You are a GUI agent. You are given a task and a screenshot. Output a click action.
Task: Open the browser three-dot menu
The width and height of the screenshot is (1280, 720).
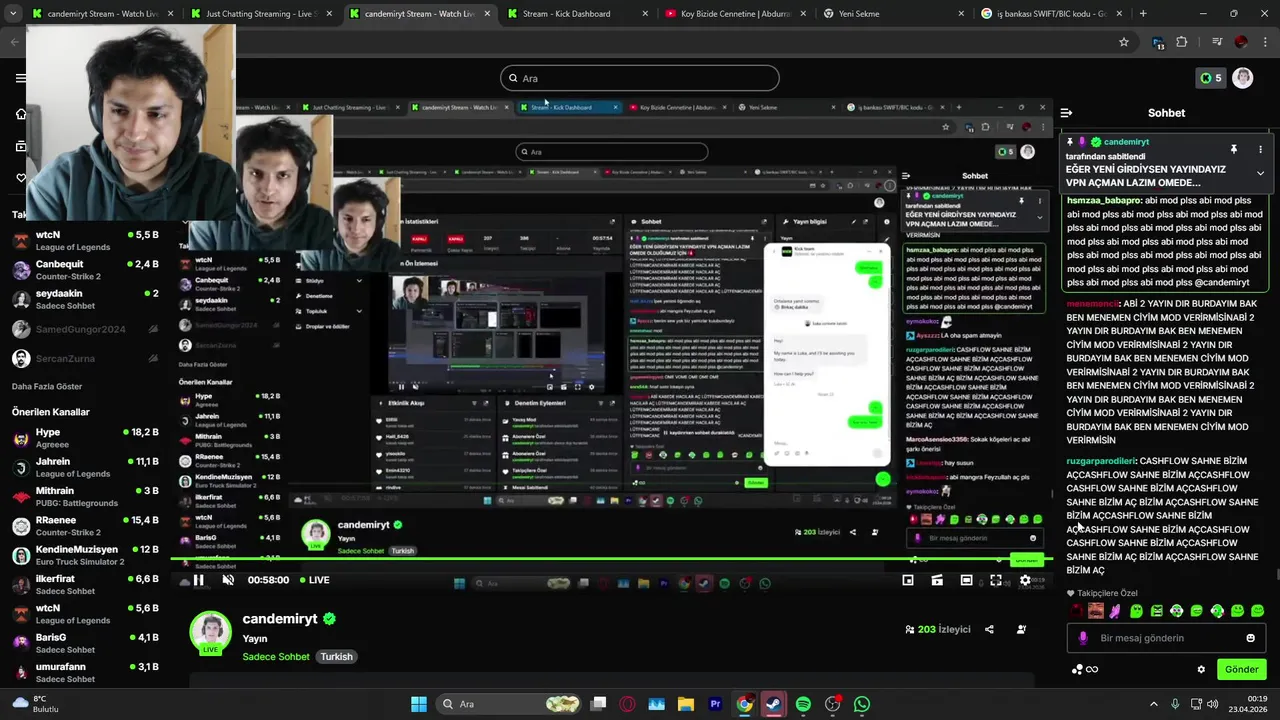(1265, 42)
